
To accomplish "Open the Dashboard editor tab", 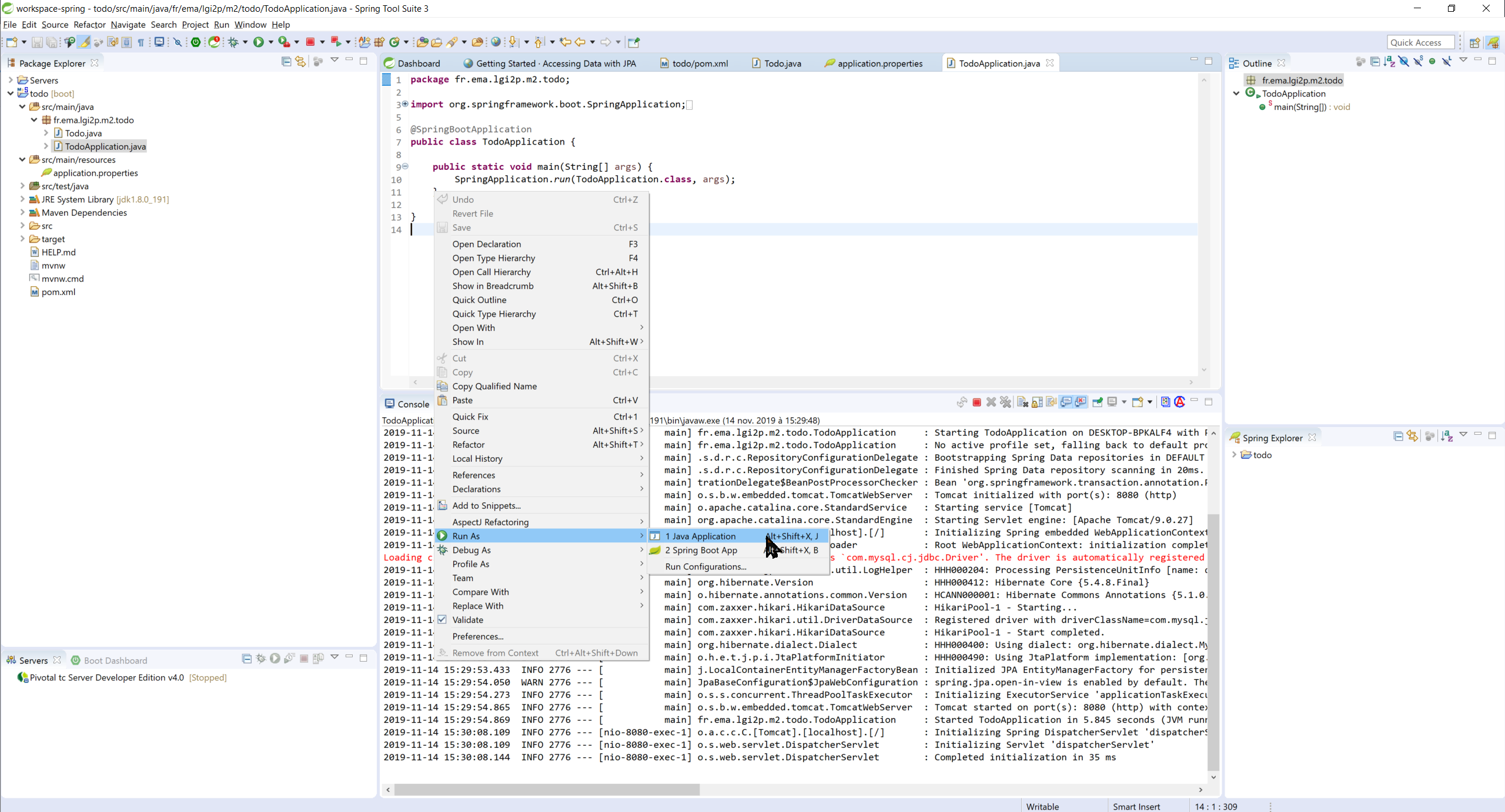I will pos(412,63).
